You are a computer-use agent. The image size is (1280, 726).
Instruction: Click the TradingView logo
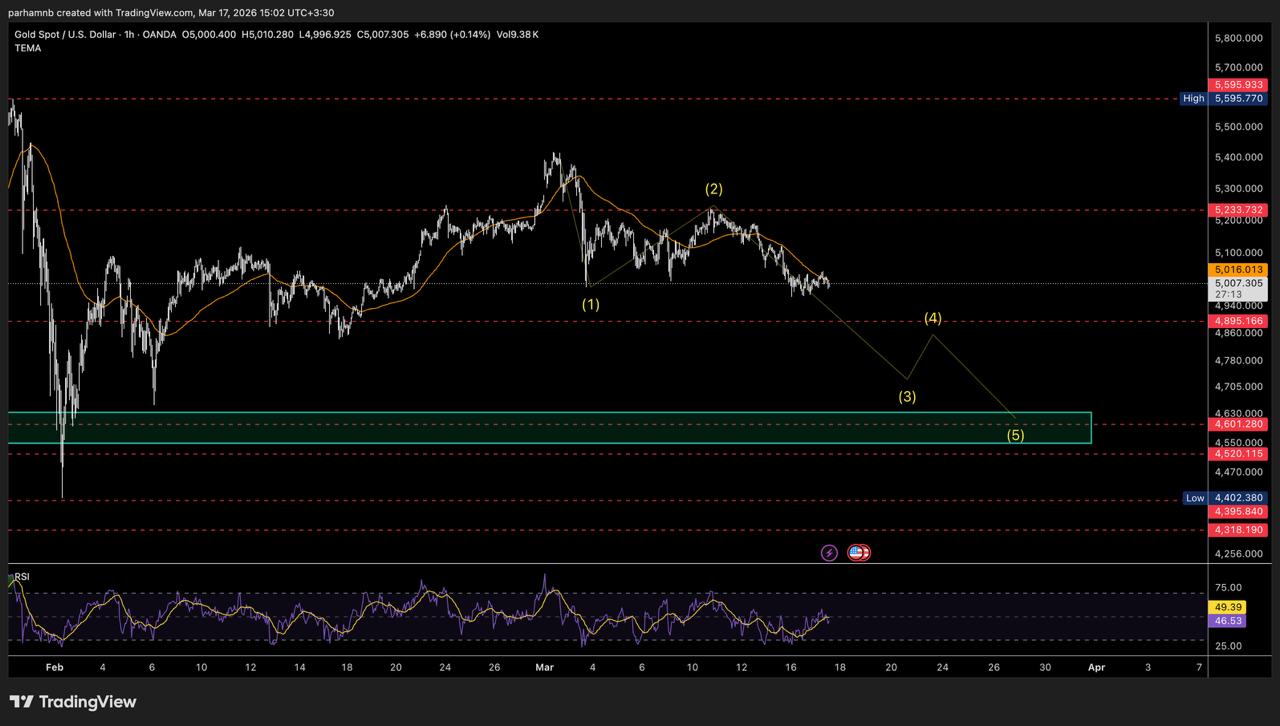[x=73, y=702]
